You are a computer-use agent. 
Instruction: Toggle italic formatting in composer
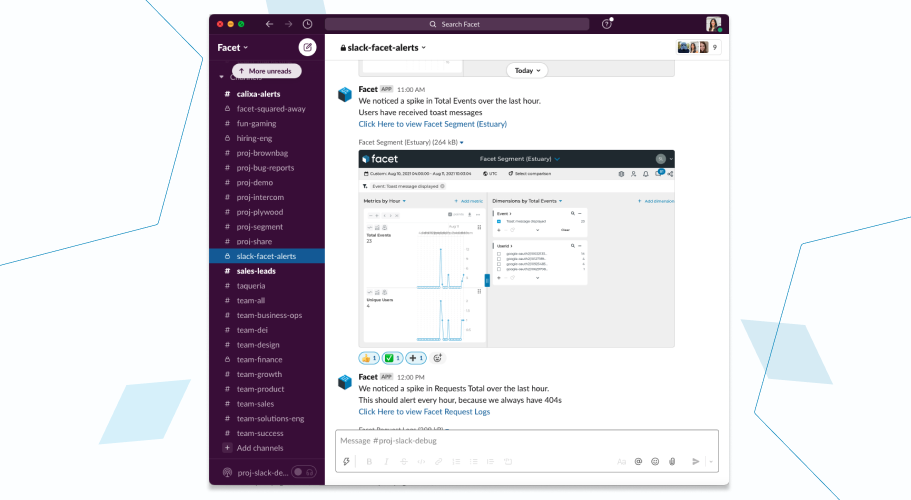(x=386, y=462)
